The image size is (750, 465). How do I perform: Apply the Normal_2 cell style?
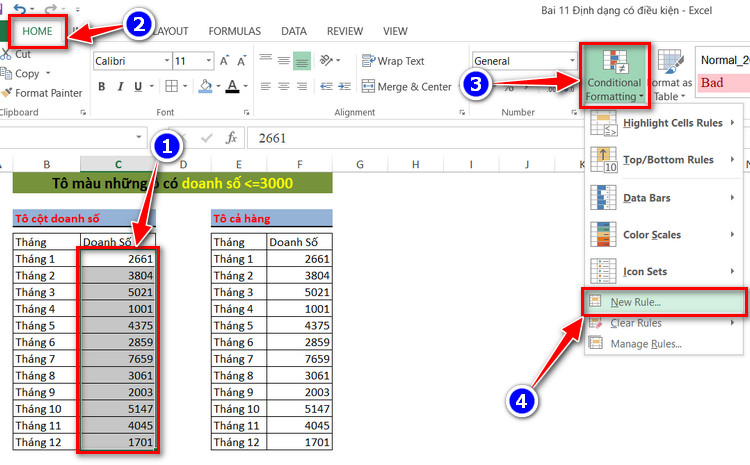(x=723, y=60)
